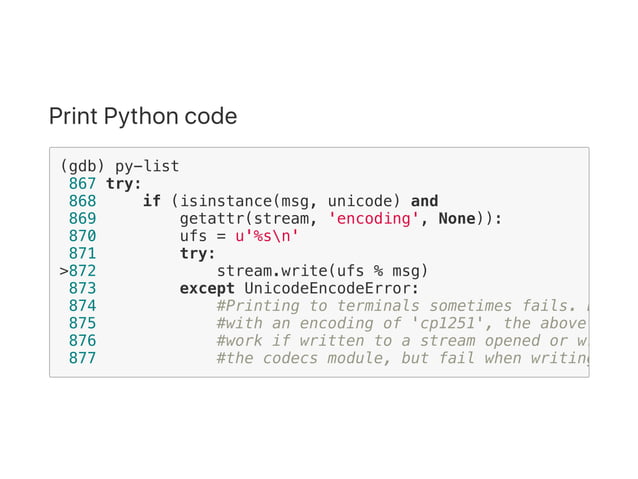Click line number 871
This screenshot has height=479, width=638.
82,254
